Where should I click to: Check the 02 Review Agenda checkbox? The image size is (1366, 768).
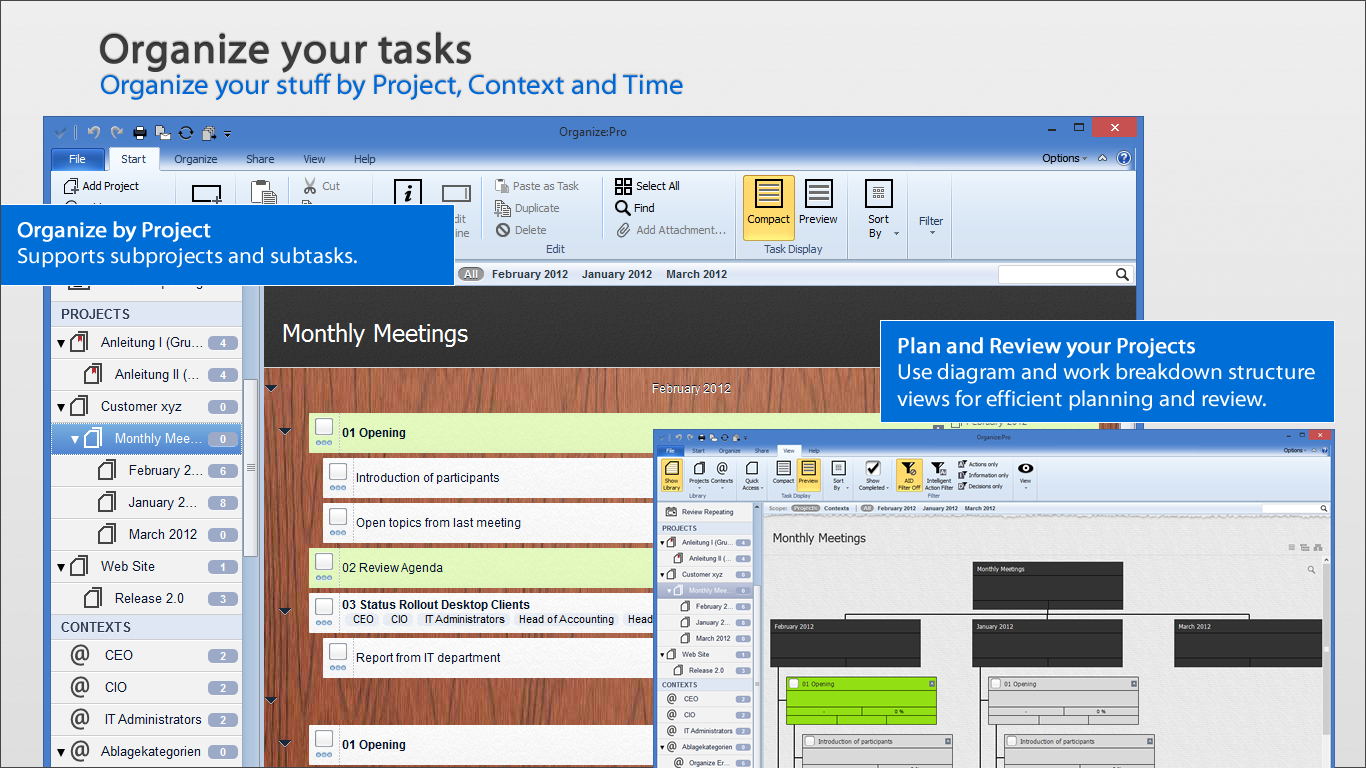[x=324, y=562]
